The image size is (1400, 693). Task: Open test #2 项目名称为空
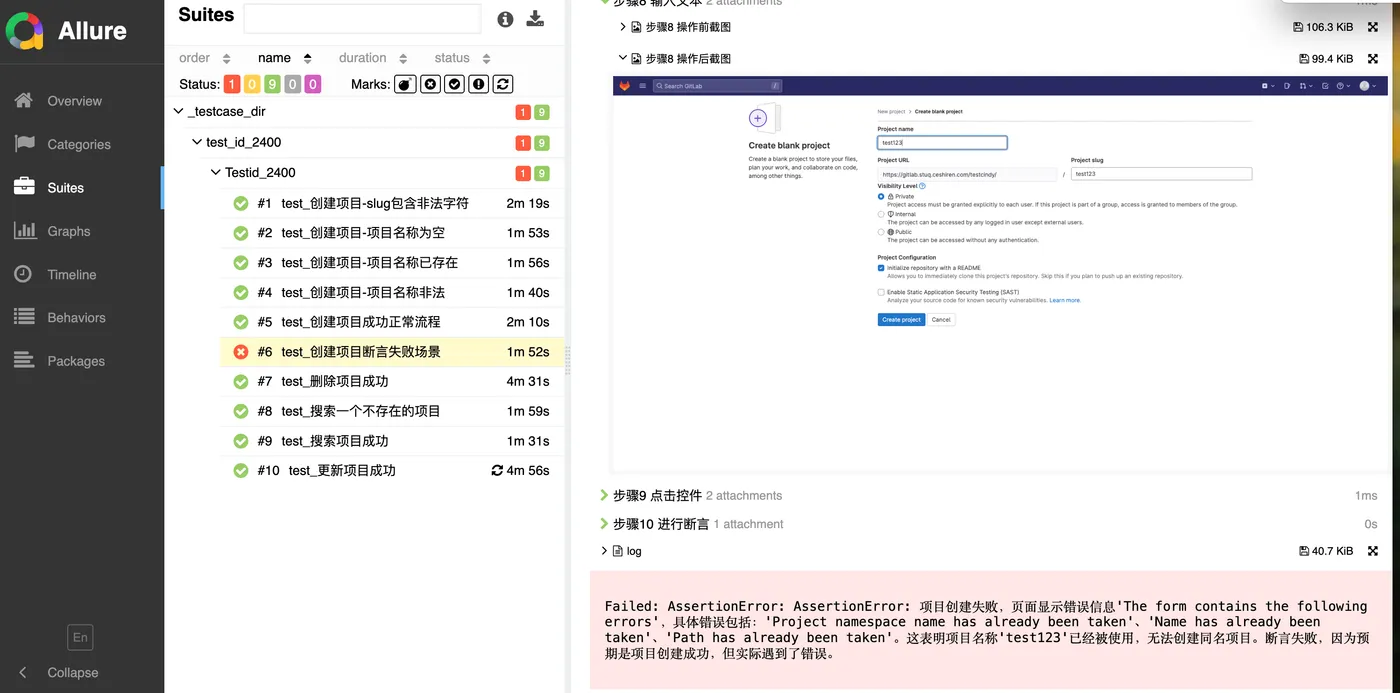[392, 233]
